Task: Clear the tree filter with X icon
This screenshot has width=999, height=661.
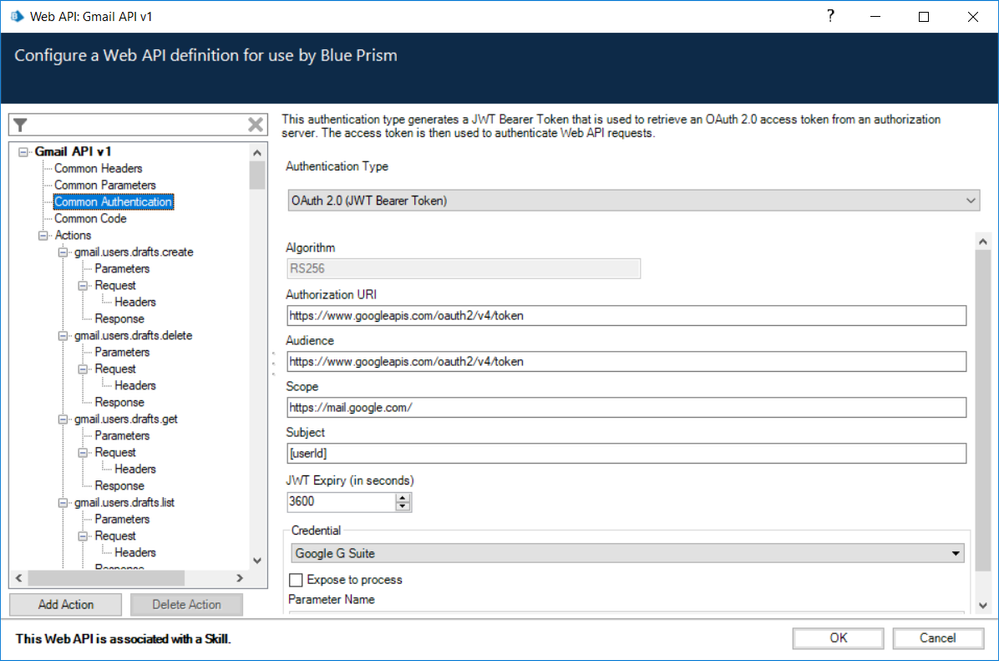Action: point(256,125)
